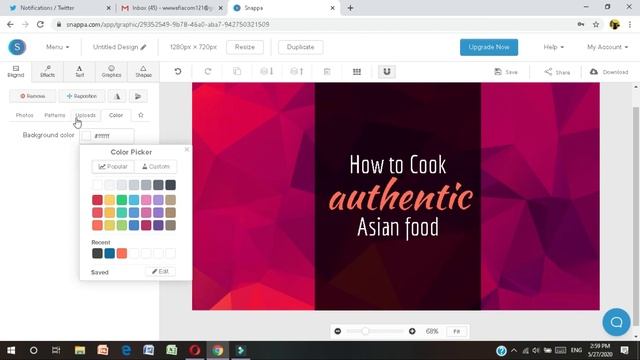
Task: Click Upgrade Now button
Action: 489,47
